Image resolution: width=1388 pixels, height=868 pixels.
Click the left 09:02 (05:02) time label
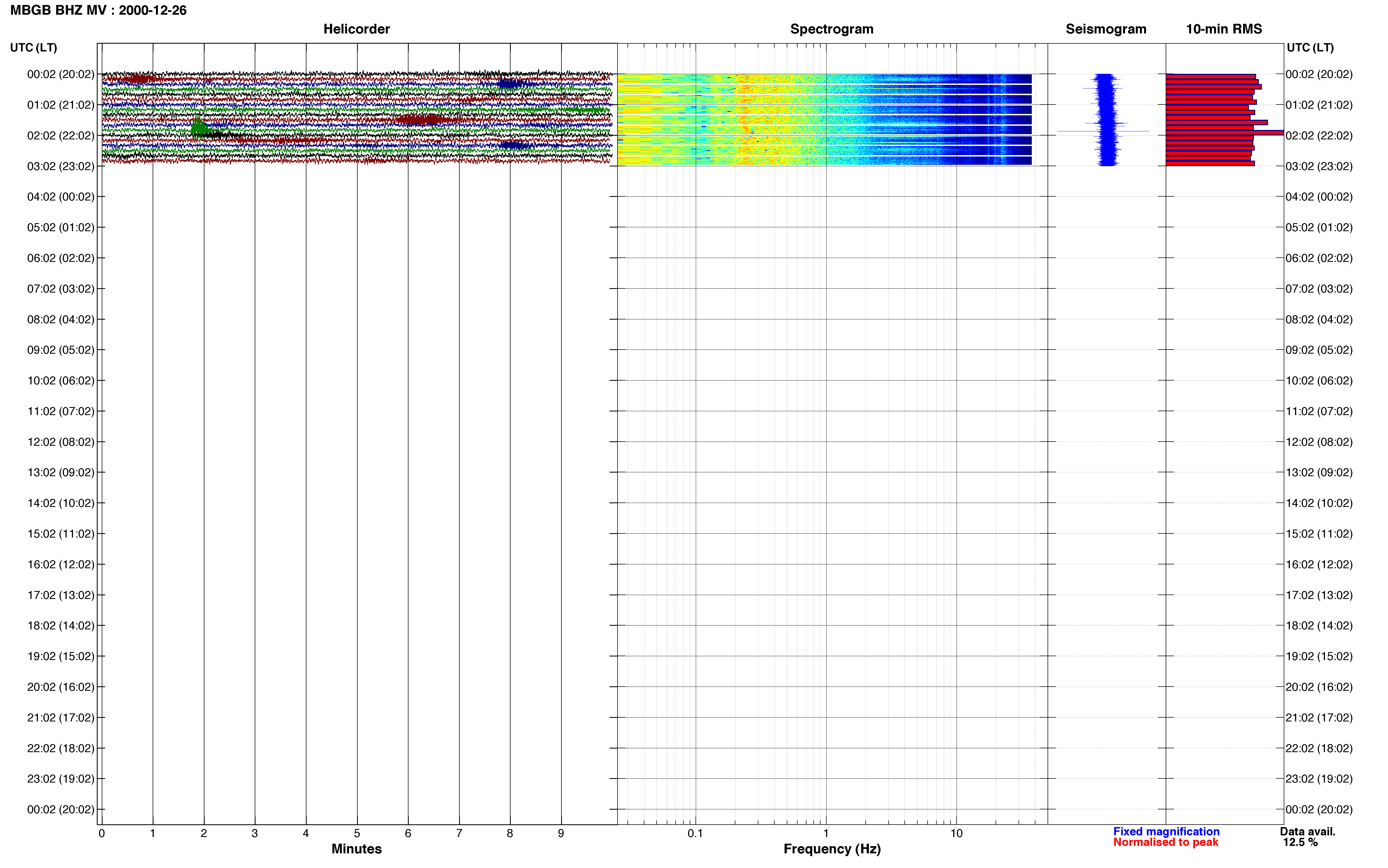pos(61,350)
